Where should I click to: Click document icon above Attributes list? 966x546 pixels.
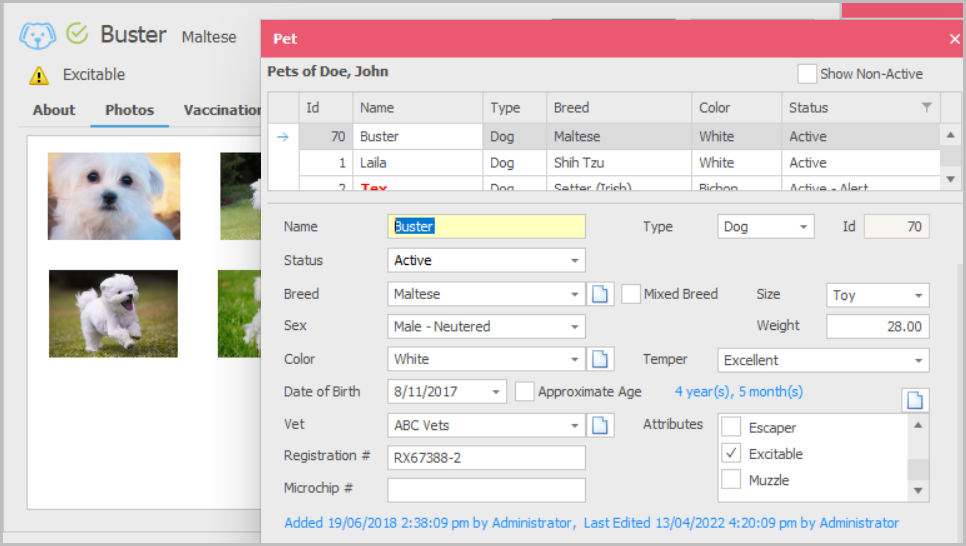point(915,400)
